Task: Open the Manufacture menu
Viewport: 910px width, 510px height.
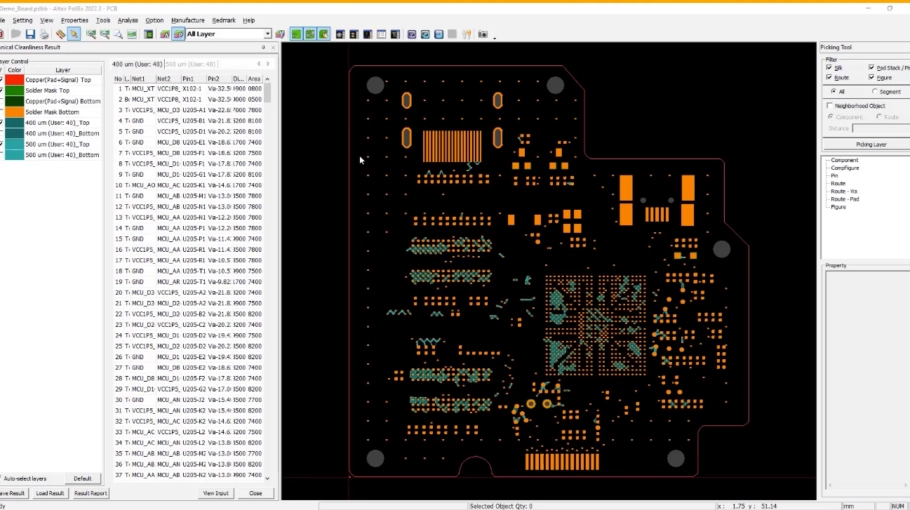Action: coord(187,20)
